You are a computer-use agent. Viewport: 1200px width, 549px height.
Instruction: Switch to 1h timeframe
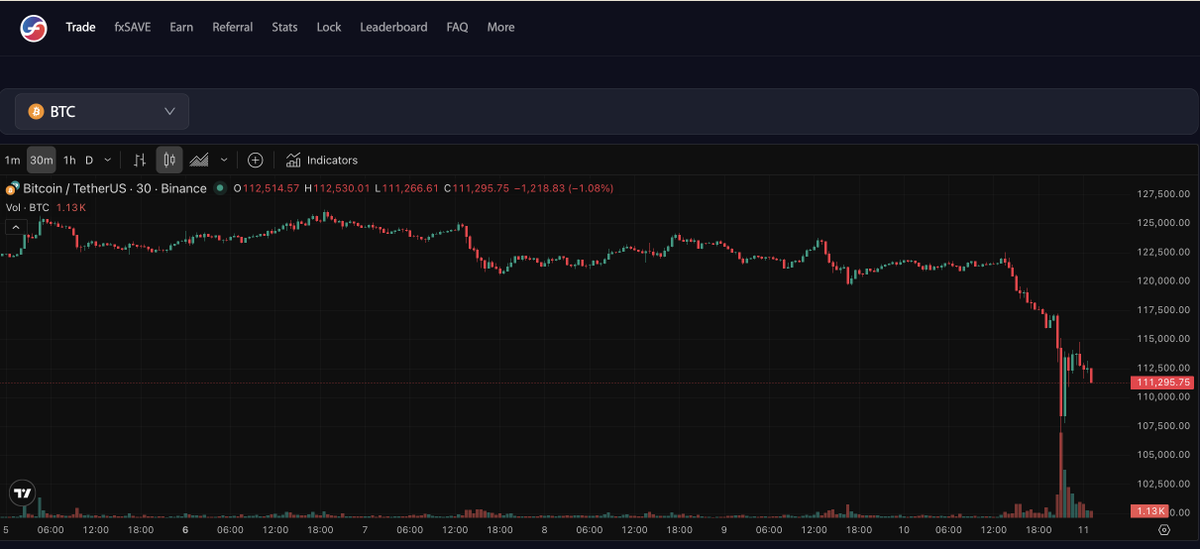pos(69,160)
